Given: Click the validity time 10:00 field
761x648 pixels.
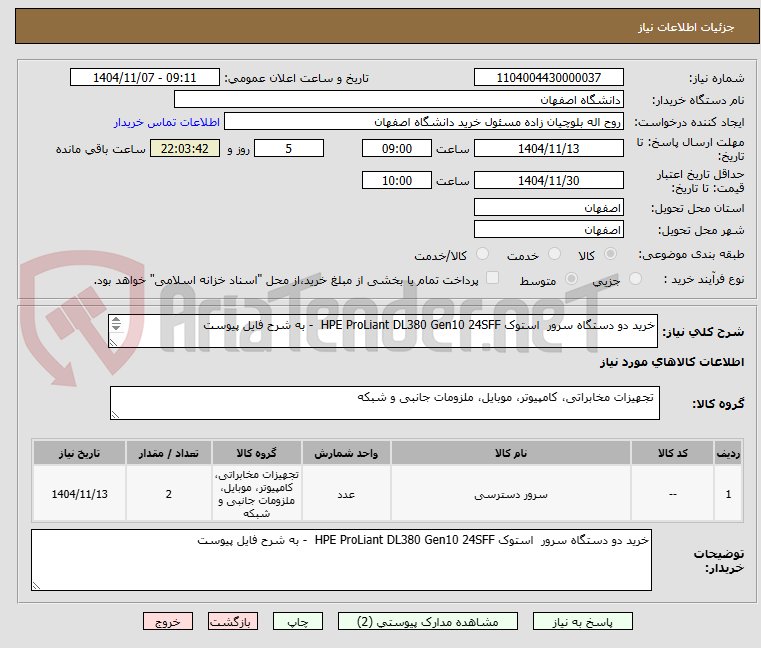Looking at the screenshot, I should click(397, 181).
